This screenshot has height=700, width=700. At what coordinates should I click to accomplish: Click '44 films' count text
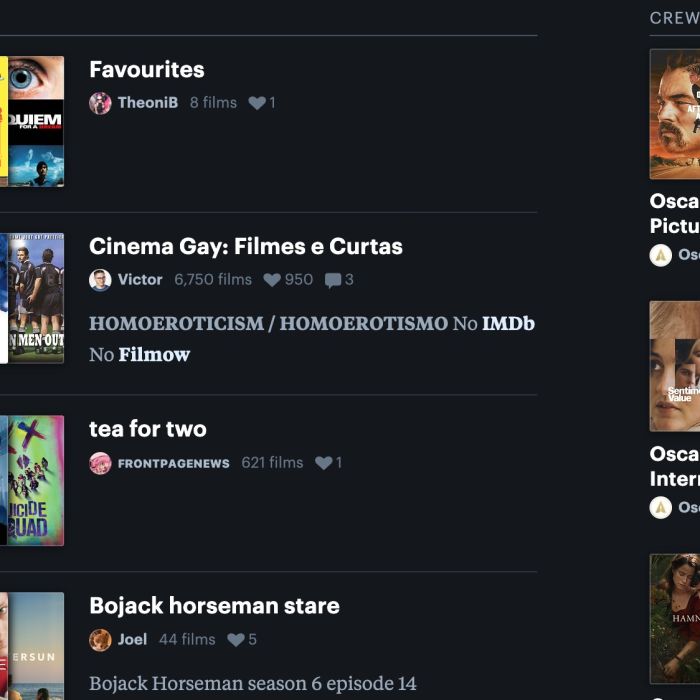click(188, 639)
